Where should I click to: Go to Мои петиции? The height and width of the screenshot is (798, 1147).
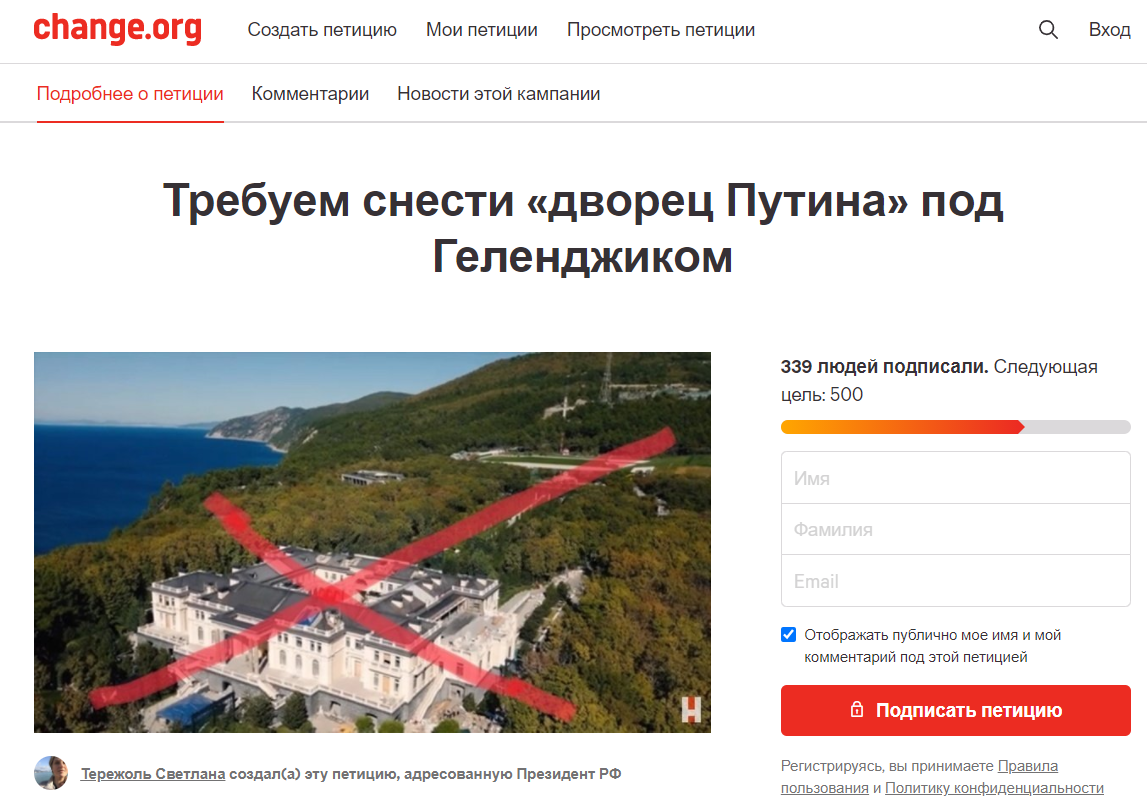pos(482,30)
